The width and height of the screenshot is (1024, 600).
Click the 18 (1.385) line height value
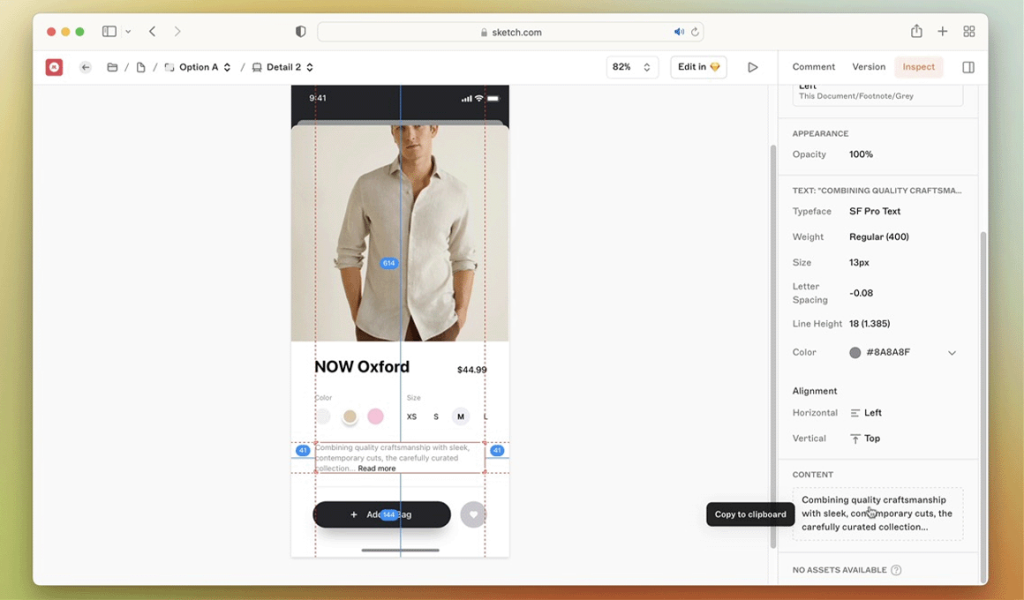coord(869,324)
